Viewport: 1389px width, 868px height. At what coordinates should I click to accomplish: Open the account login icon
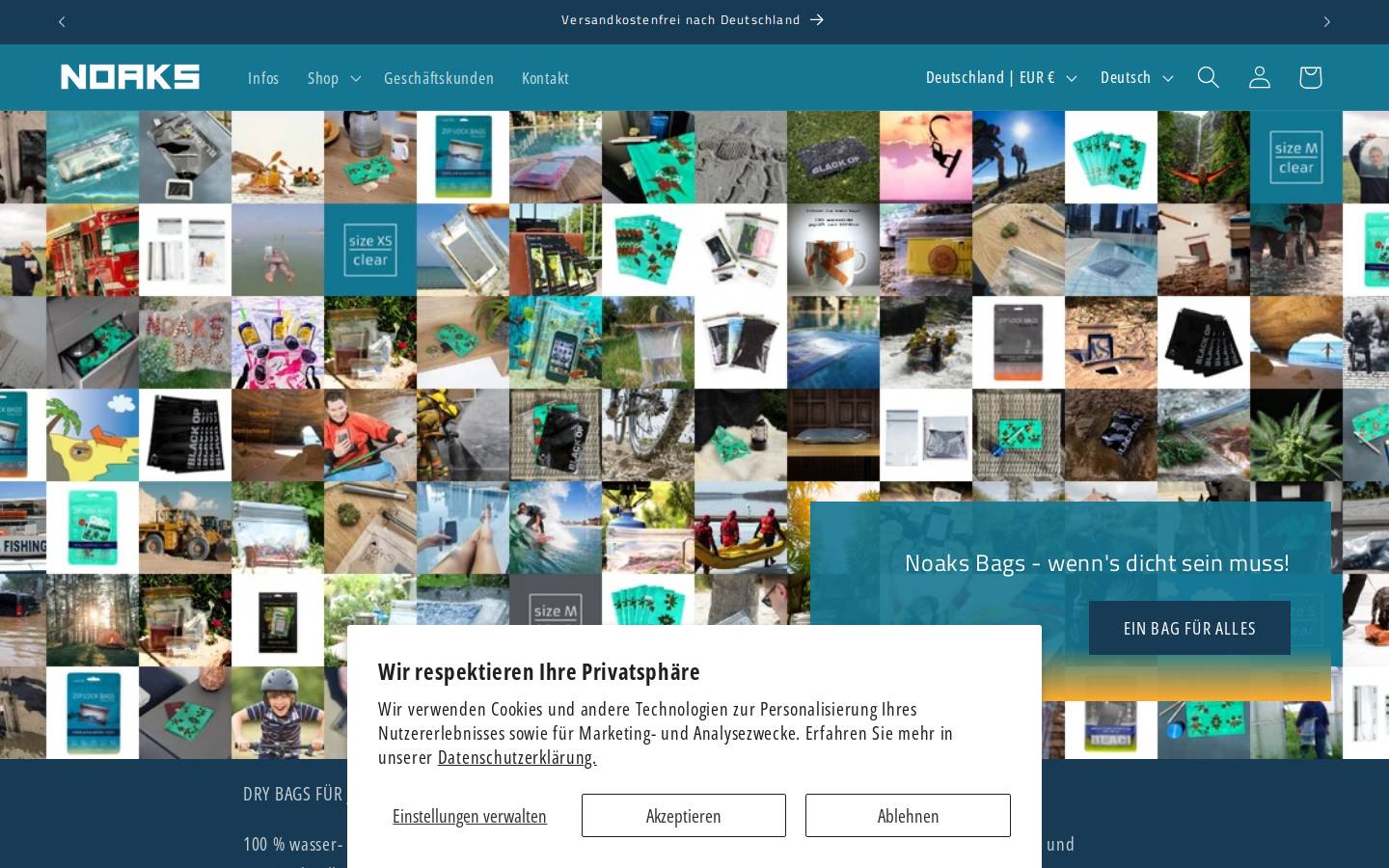click(x=1260, y=77)
